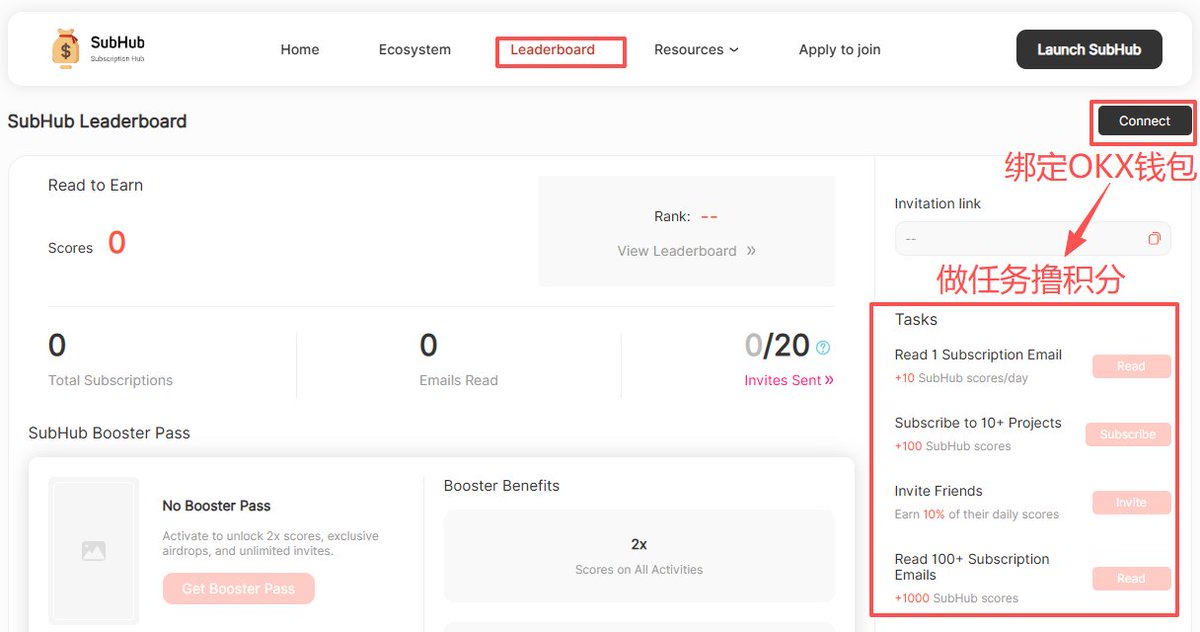Copy the invitation link
Image resolution: width=1200 pixels, height=632 pixels.
click(x=1154, y=239)
